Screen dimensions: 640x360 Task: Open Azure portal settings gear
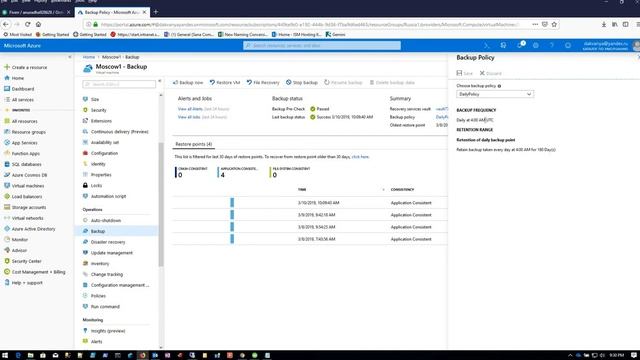(536, 46)
